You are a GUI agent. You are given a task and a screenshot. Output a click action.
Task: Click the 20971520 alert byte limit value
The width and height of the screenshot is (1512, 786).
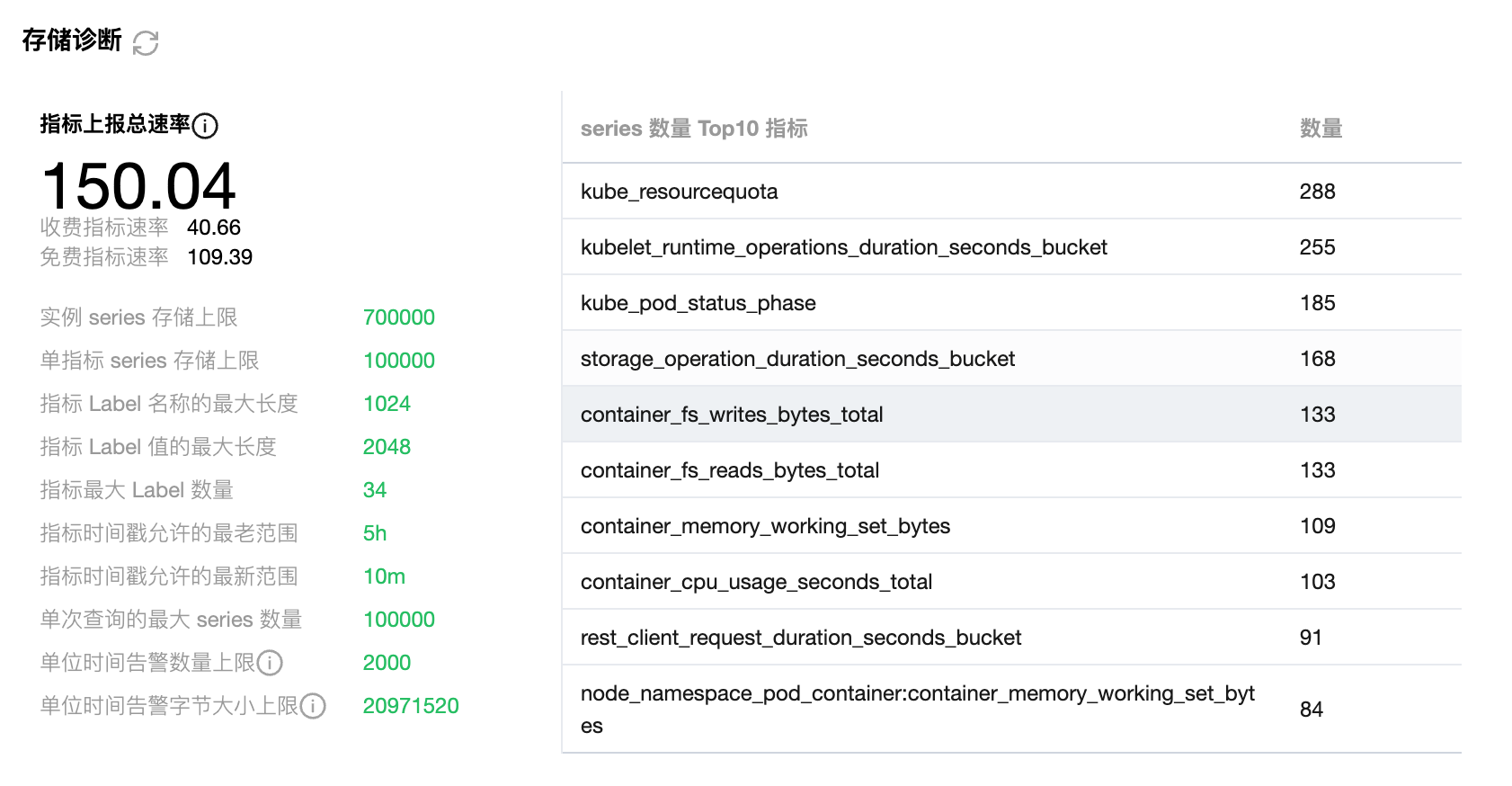410,706
